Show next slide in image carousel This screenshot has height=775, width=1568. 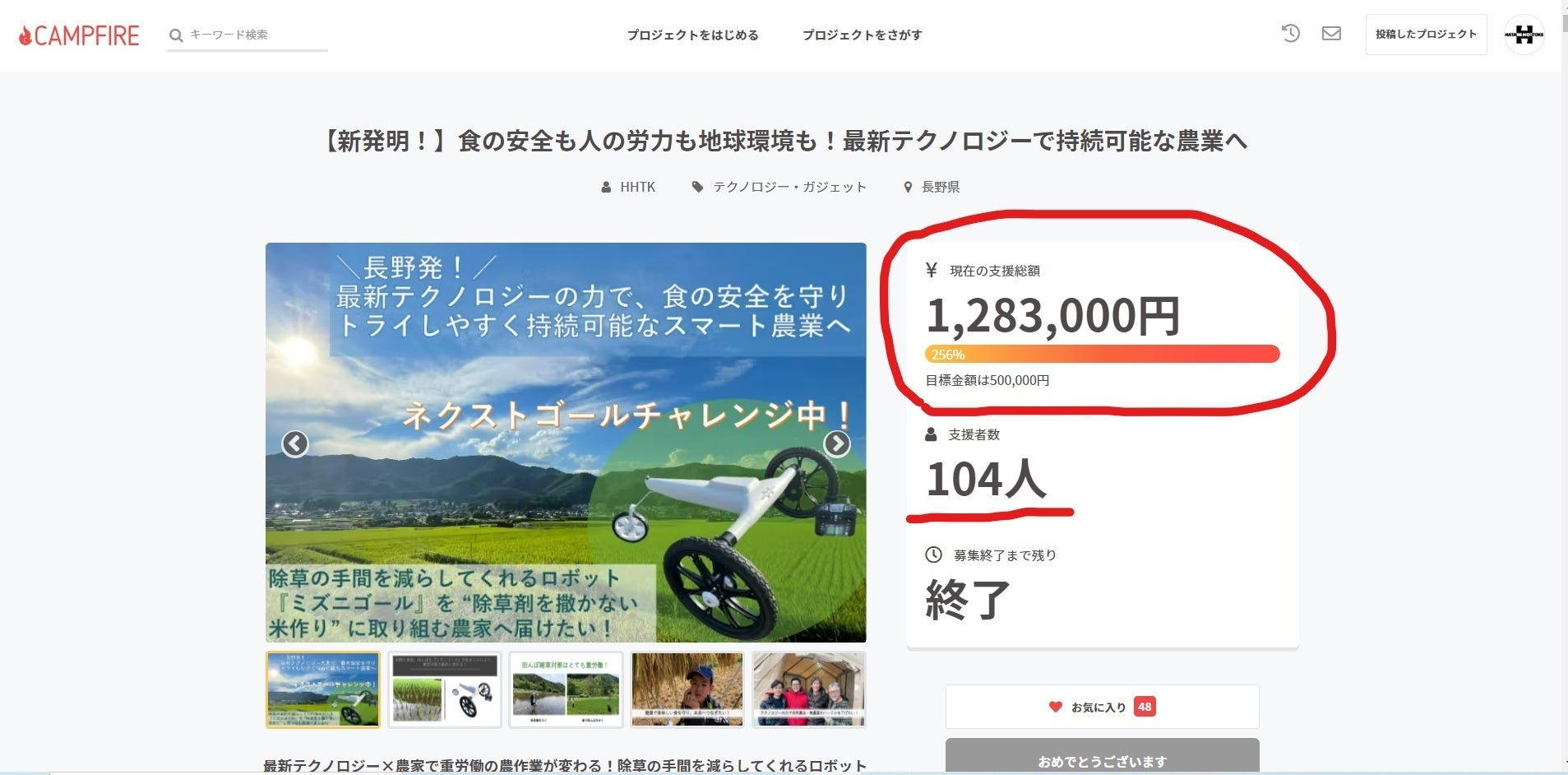click(836, 443)
